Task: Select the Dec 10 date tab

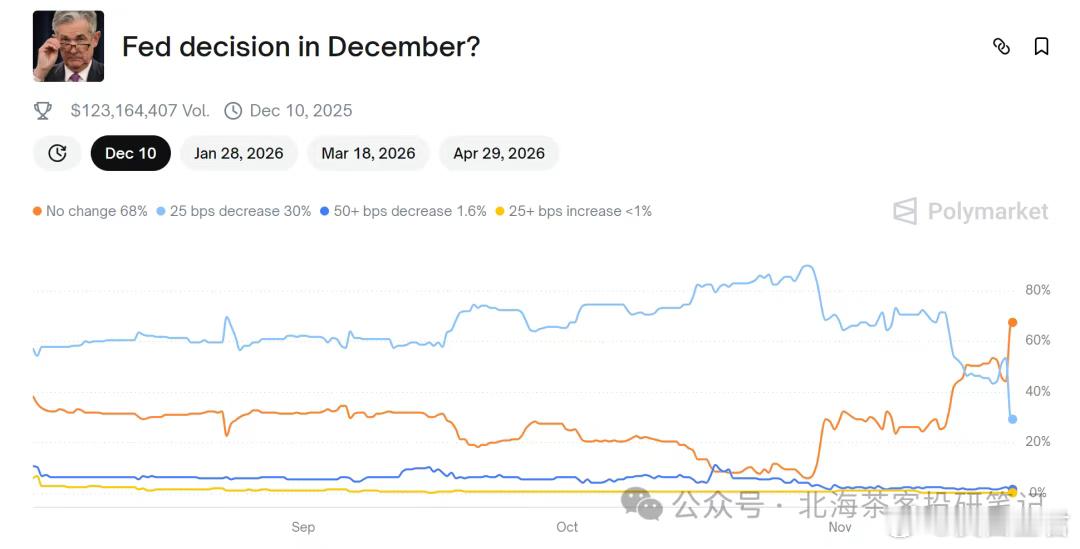Action: point(131,153)
